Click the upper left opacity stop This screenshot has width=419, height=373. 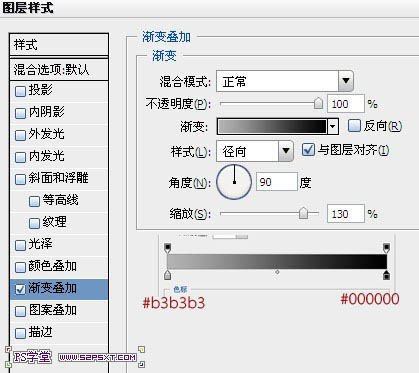point(168,248)
